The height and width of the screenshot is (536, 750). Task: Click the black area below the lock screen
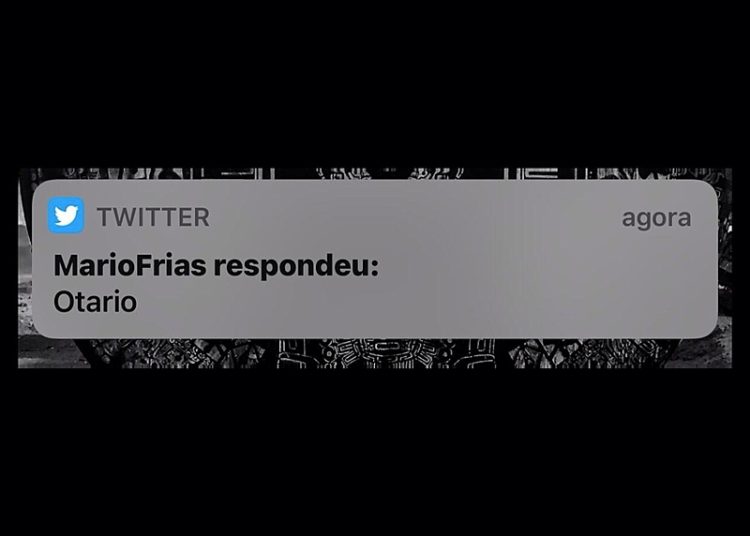click(375, 452)
